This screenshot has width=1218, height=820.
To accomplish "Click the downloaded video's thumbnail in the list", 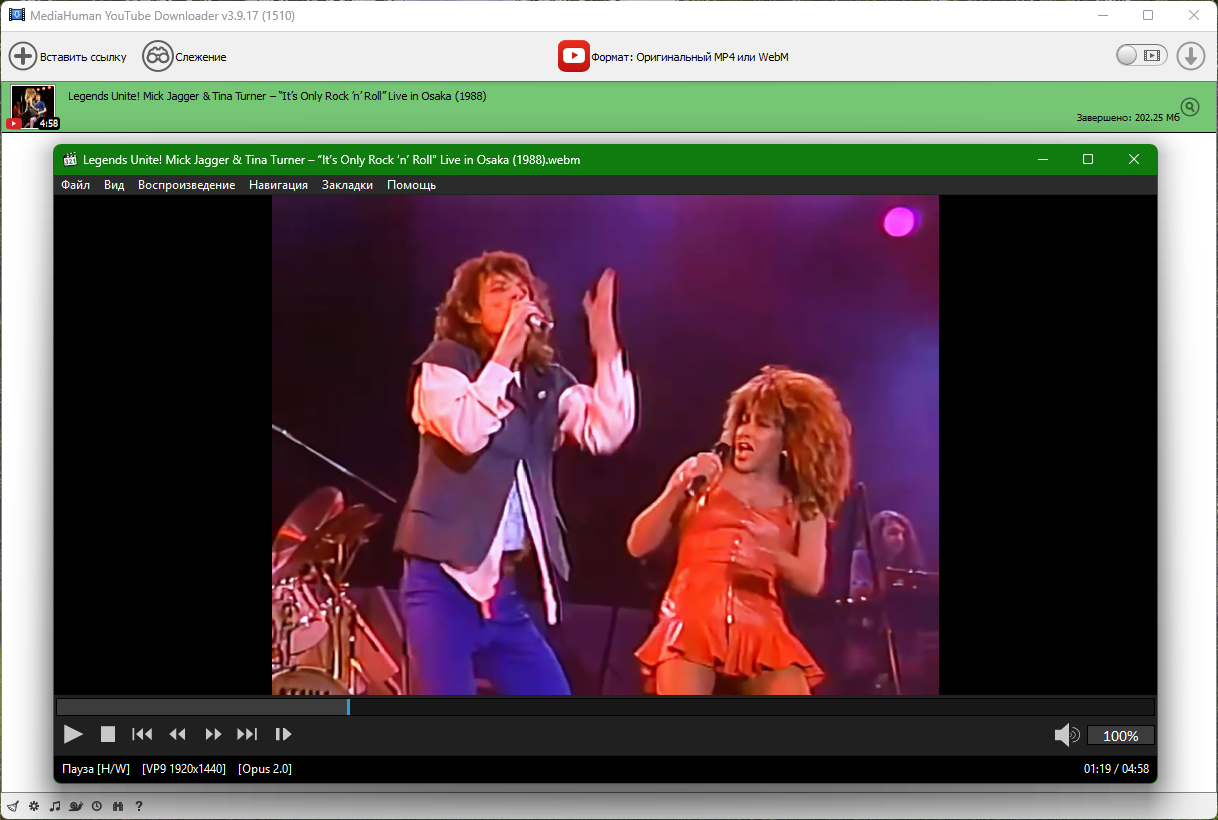I will point(34,107).
